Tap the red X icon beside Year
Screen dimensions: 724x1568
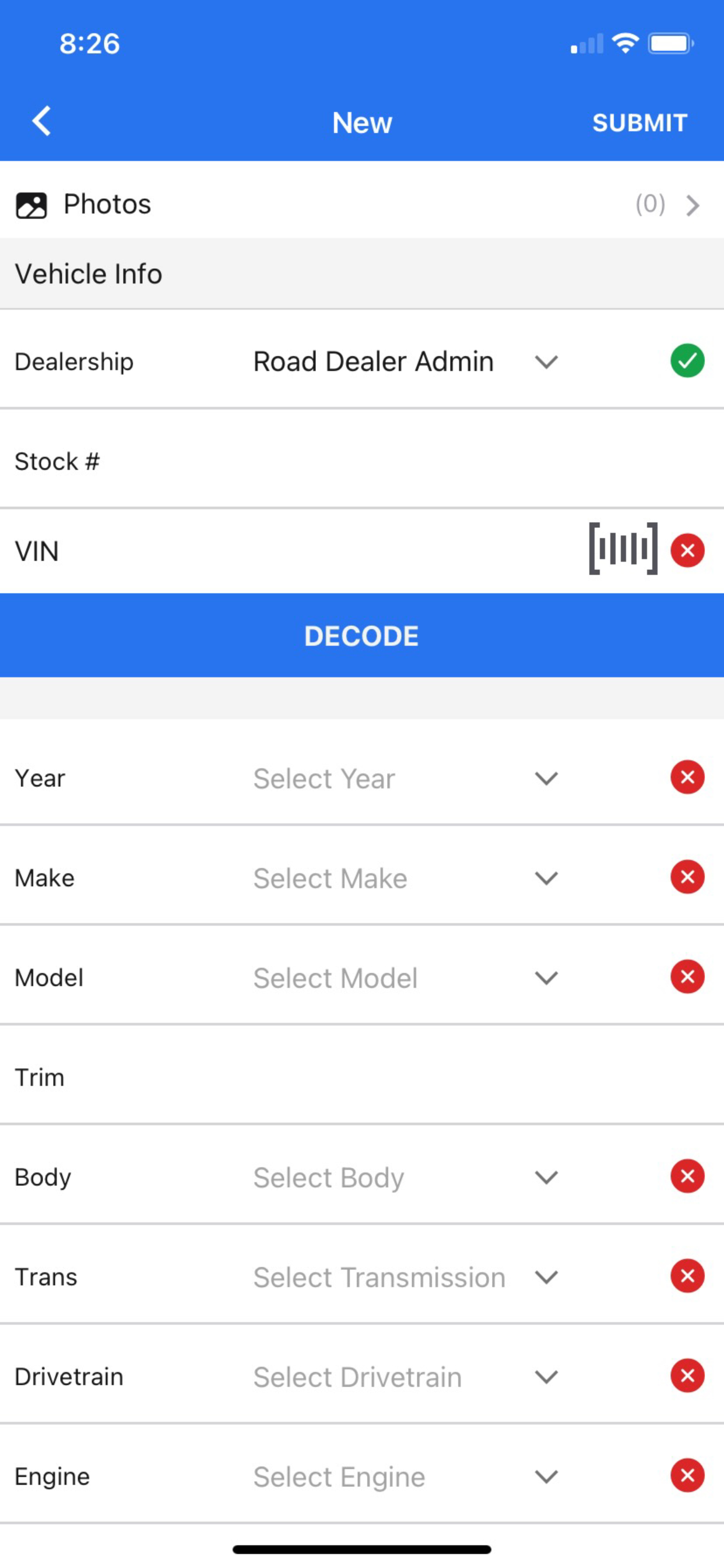[687, 778]
